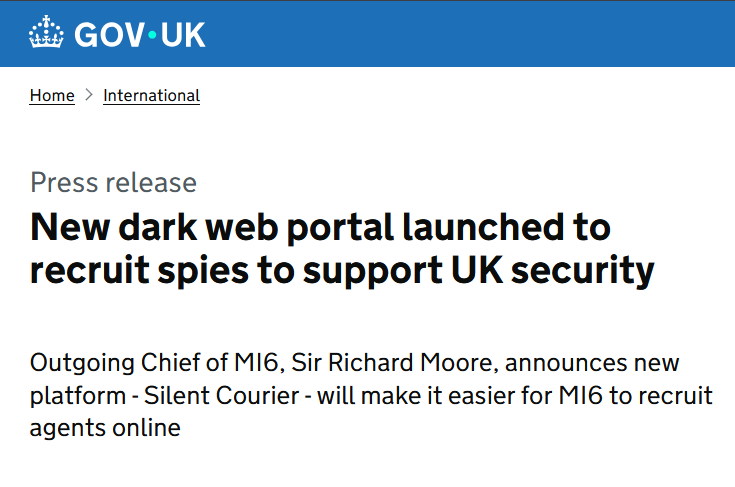Viewport: 735px width, 487px height.
Task: Click the breadcrumb chevron separator
Action: pyautogui.click(x=89, y=95)
